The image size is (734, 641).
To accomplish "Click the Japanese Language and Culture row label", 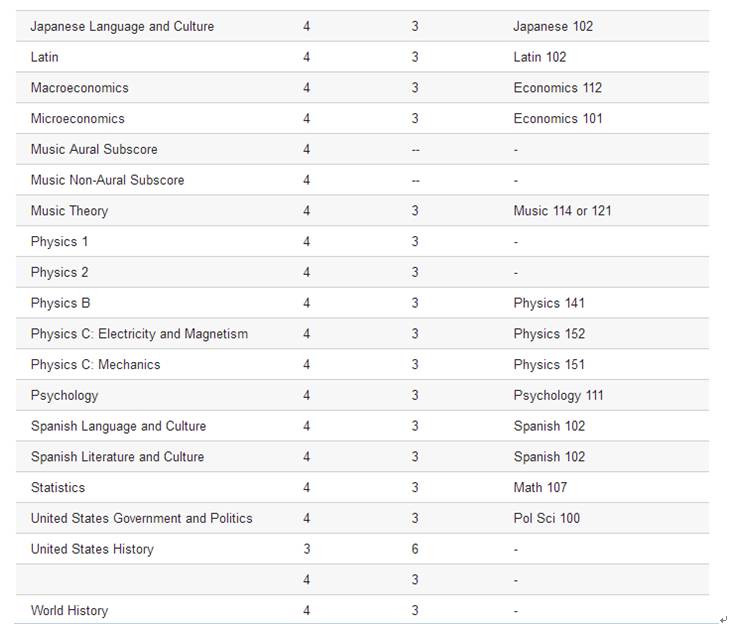I will [122, 26].
